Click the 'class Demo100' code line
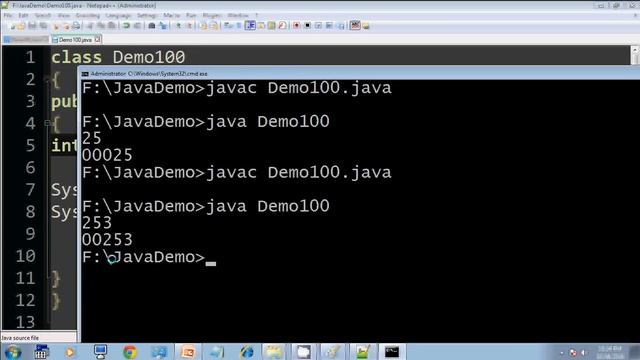 pyautogui.click(x=118, y=57)
